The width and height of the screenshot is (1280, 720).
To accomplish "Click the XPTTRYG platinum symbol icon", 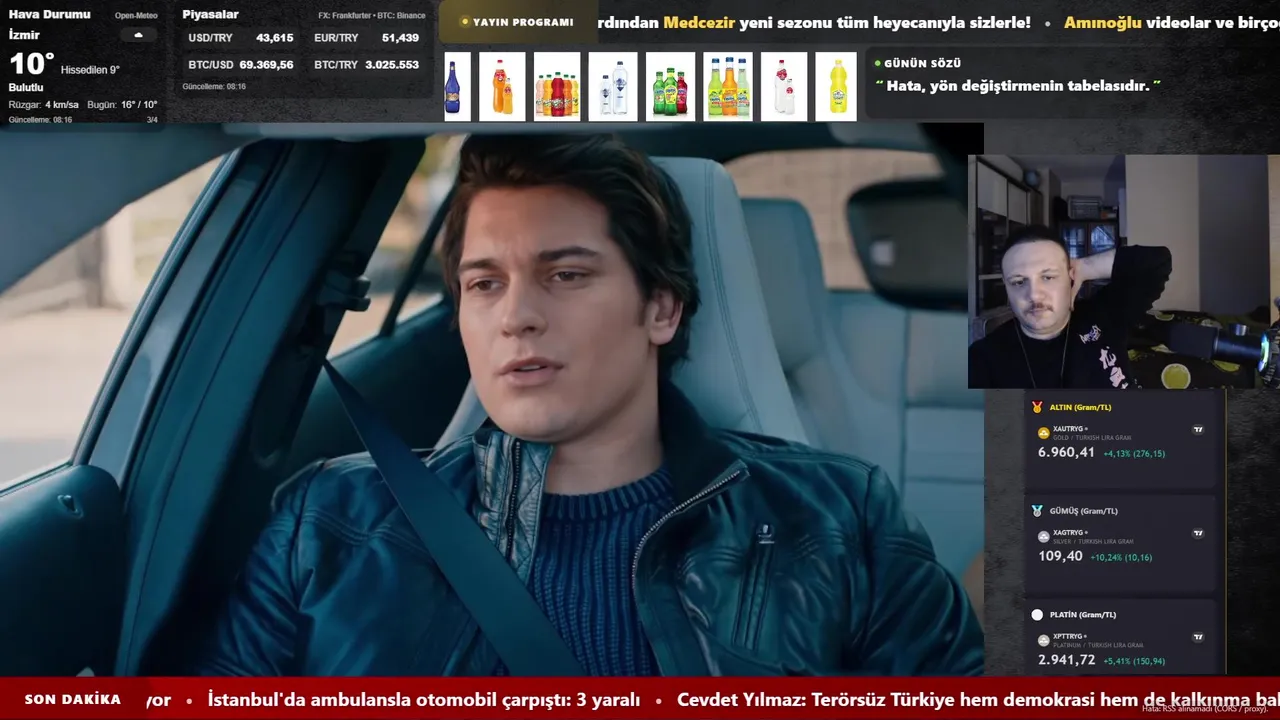I will coord(1044,640).
